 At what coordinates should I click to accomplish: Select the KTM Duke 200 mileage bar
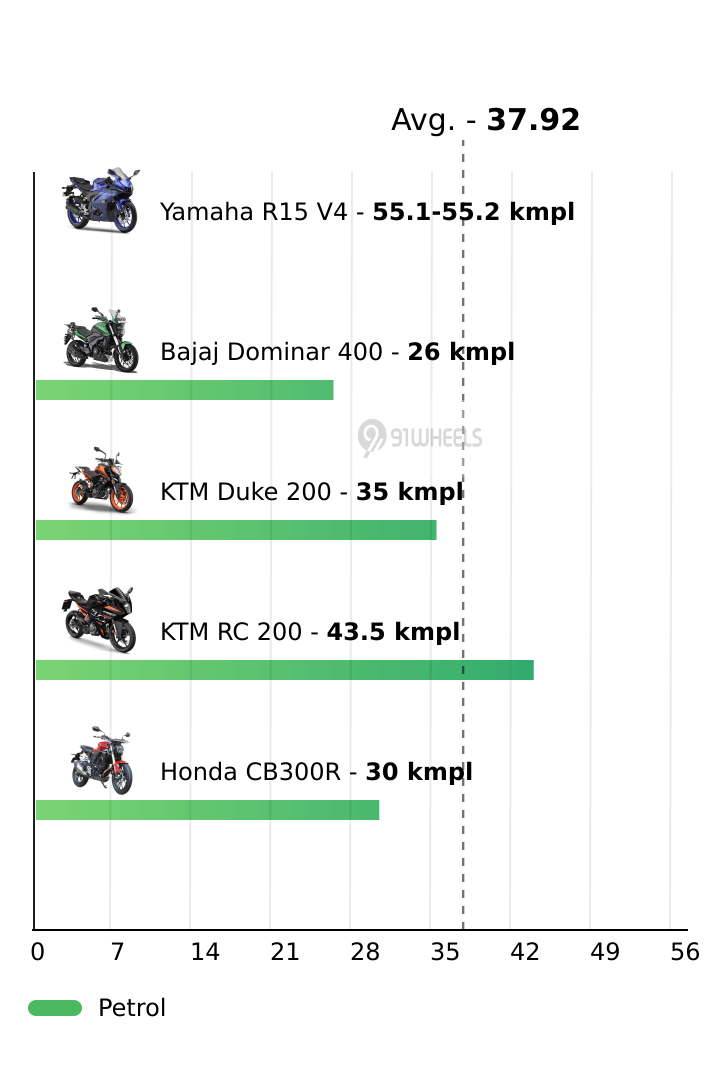click(x=236, y=530)
